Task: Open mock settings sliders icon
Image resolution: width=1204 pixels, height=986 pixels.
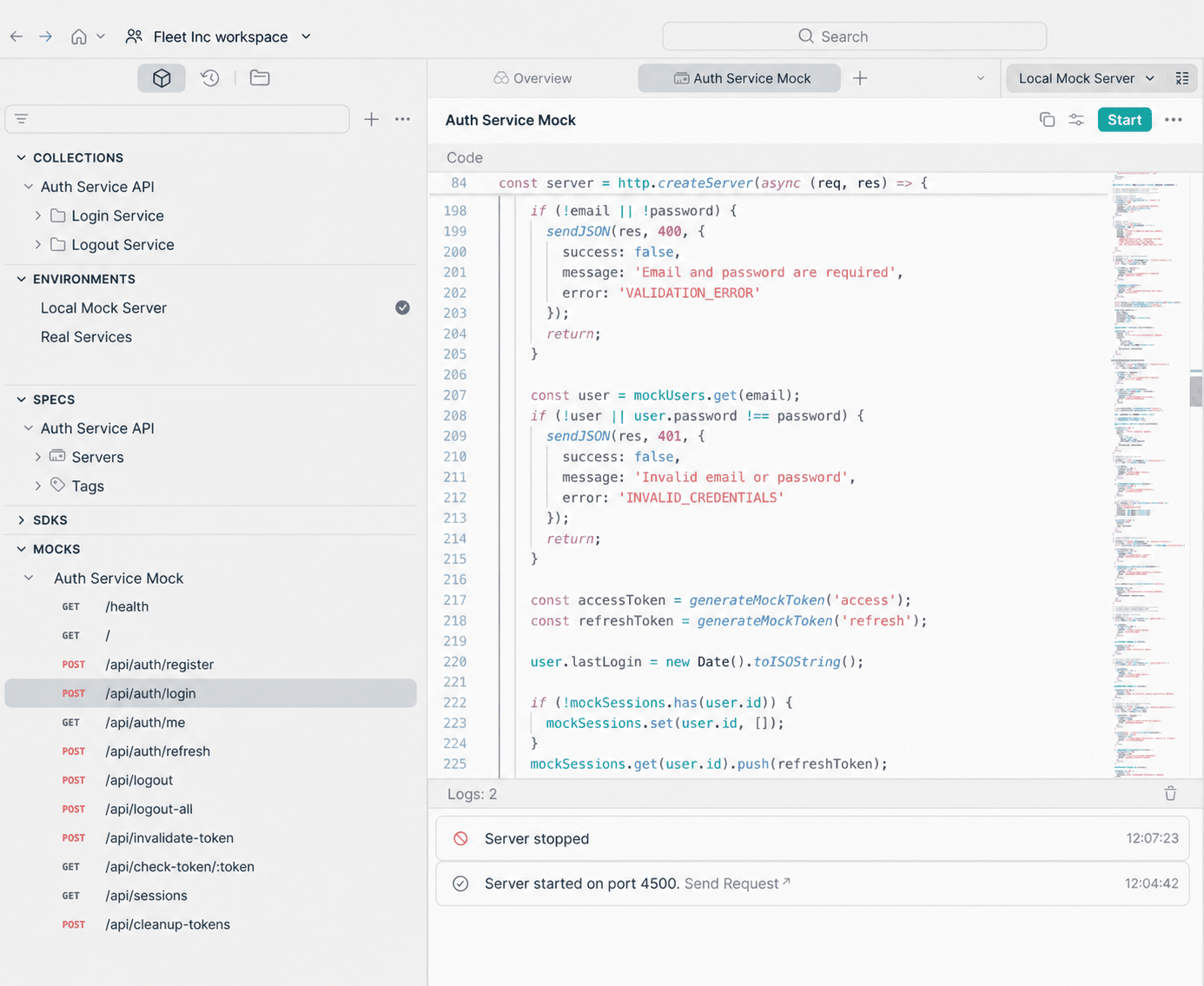Action: click(x=1076, y=120)
